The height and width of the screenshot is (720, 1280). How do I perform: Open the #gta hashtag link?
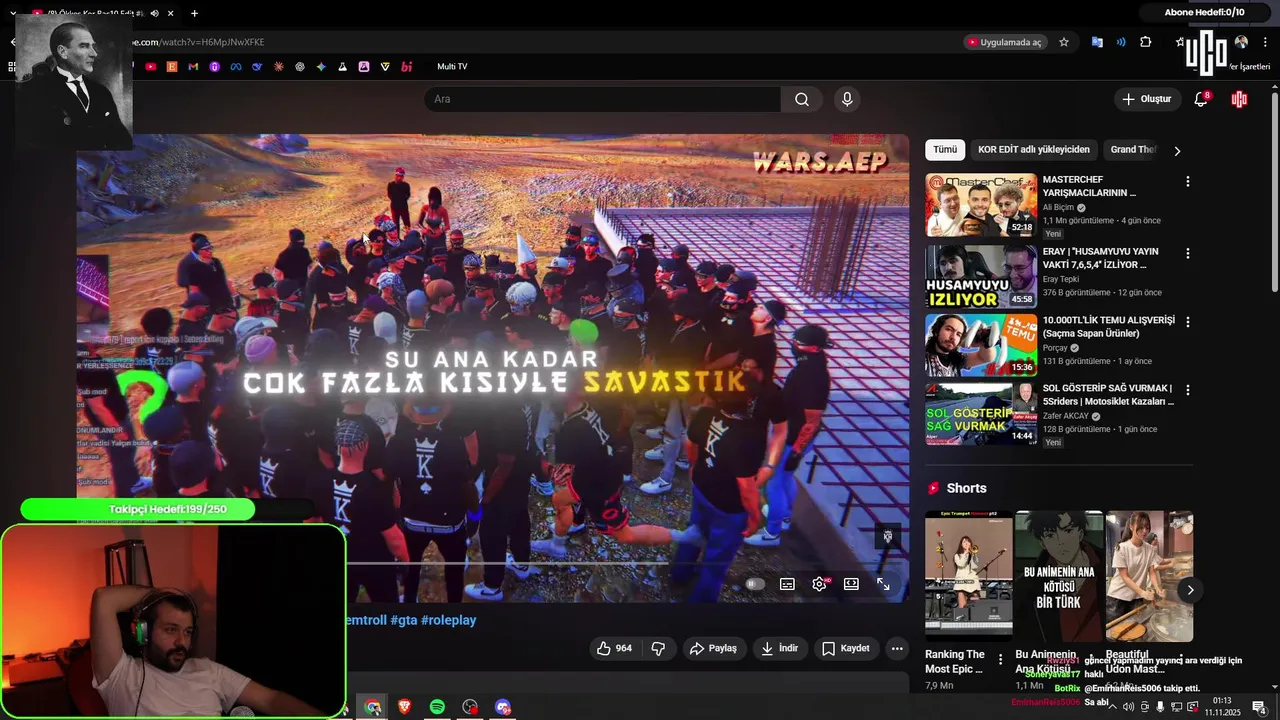click(x=404, y=620)
